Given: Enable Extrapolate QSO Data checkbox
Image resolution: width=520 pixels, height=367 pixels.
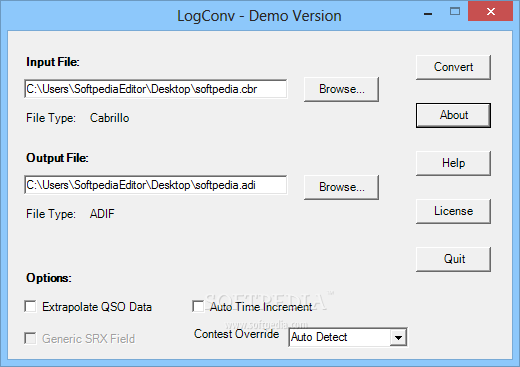Looking at the screenshot, I should [x=30, y=306].
